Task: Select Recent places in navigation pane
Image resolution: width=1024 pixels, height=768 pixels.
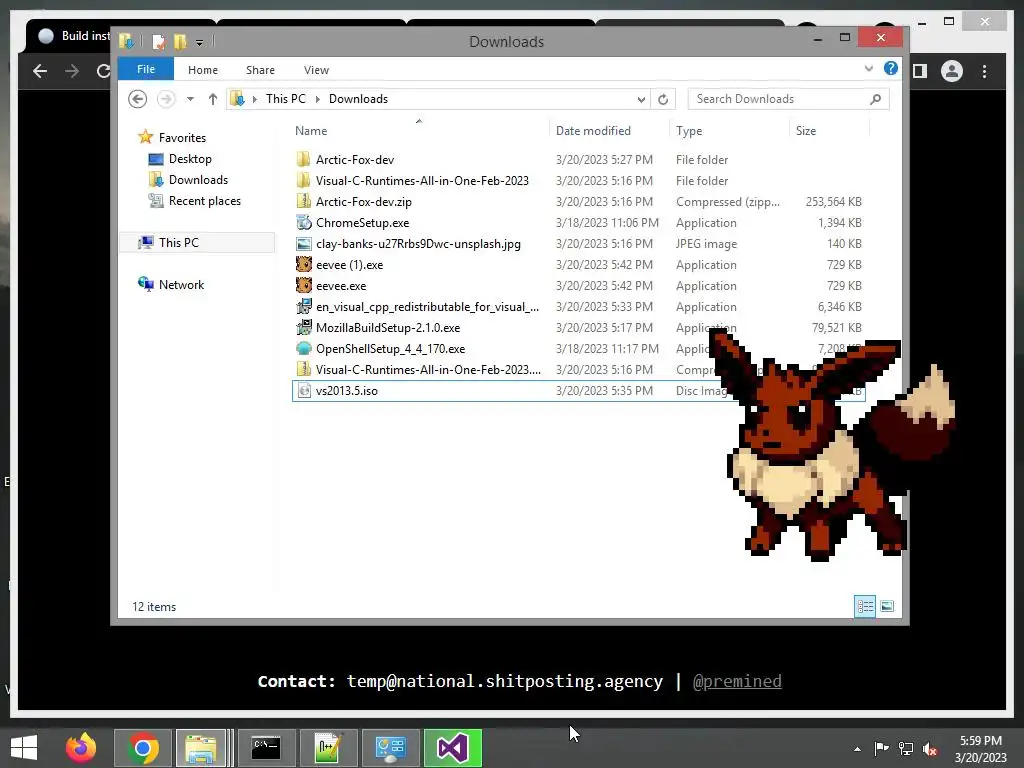Action: [204, 200]
